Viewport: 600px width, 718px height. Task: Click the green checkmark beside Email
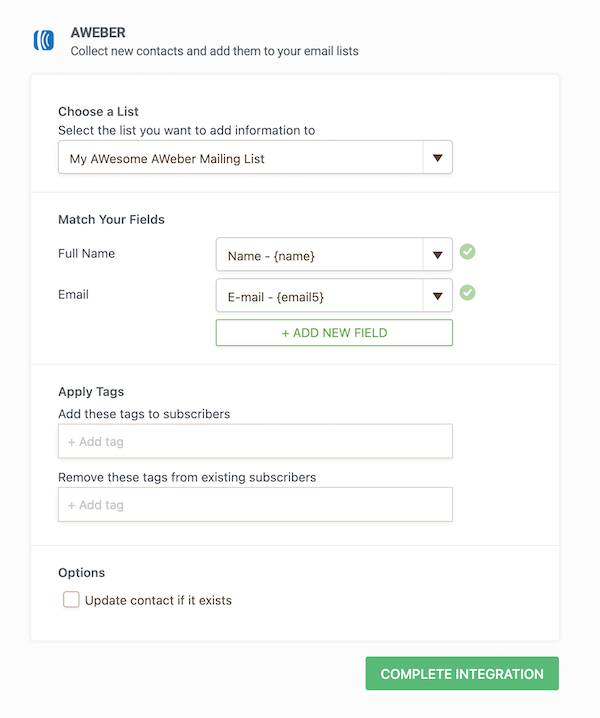(x=467, y=293)
